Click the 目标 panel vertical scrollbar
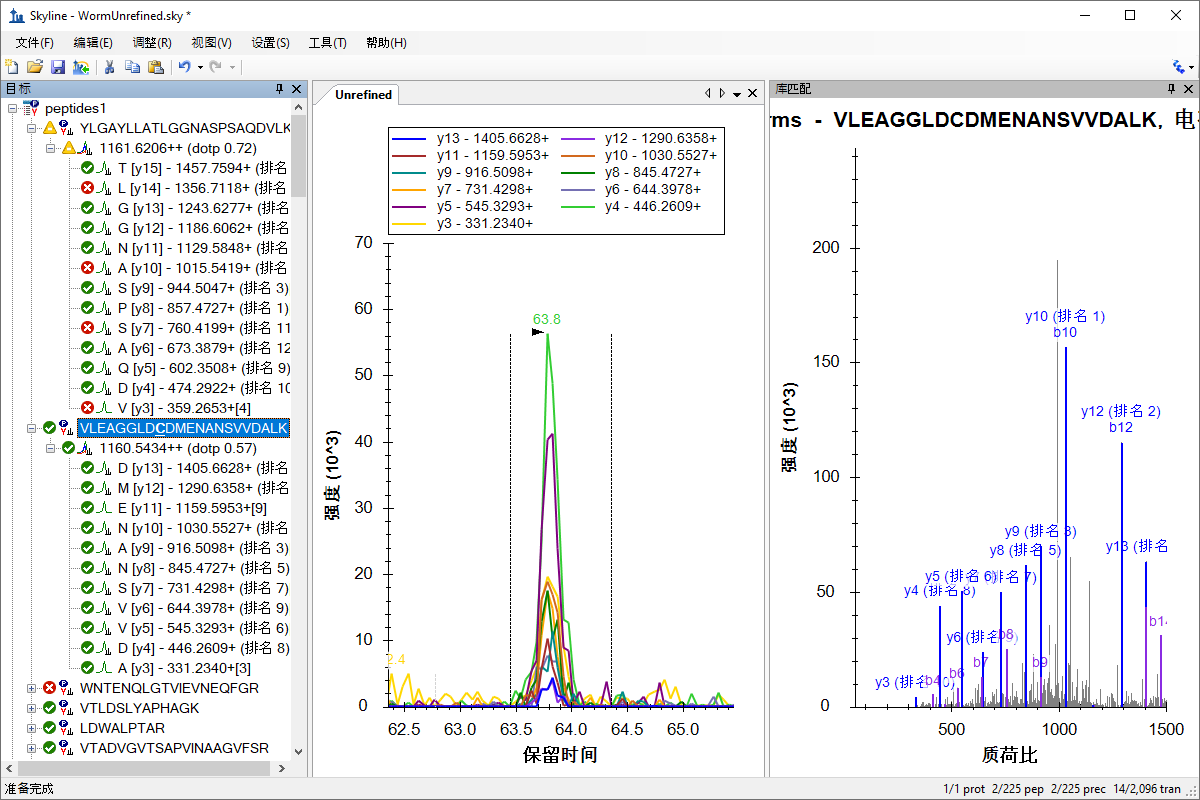 click(x=299, y=430)
